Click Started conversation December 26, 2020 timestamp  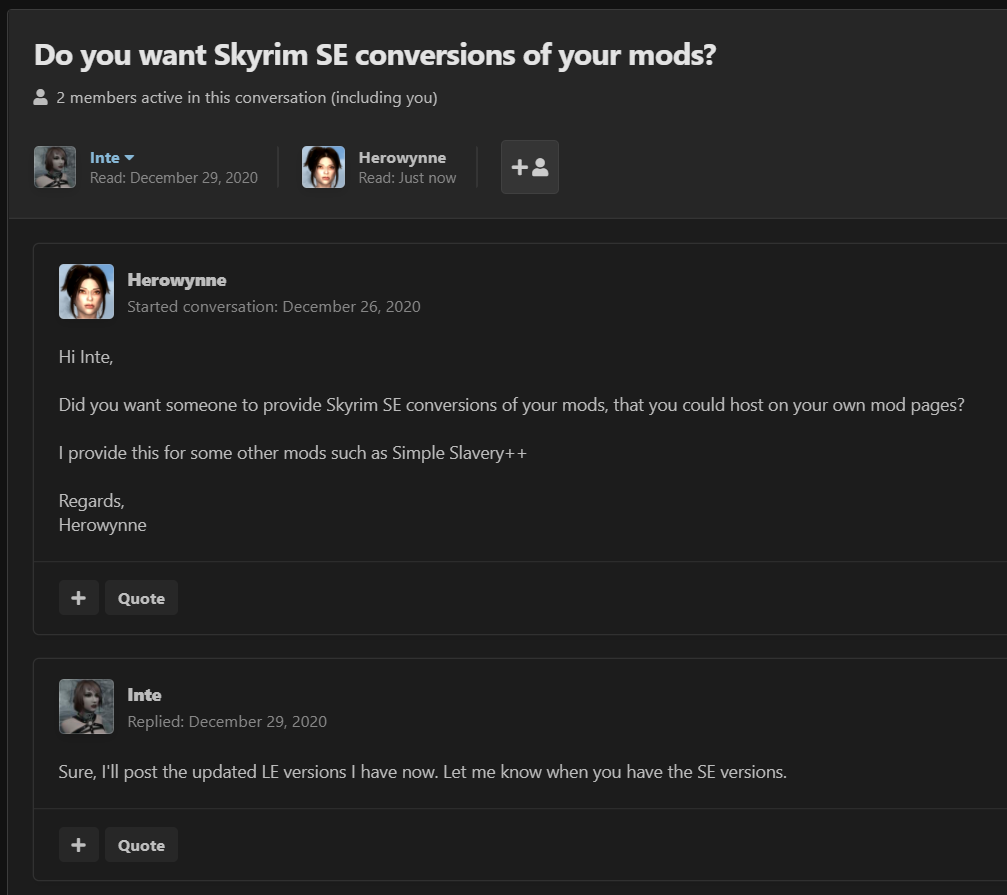(x=274, y=306)
